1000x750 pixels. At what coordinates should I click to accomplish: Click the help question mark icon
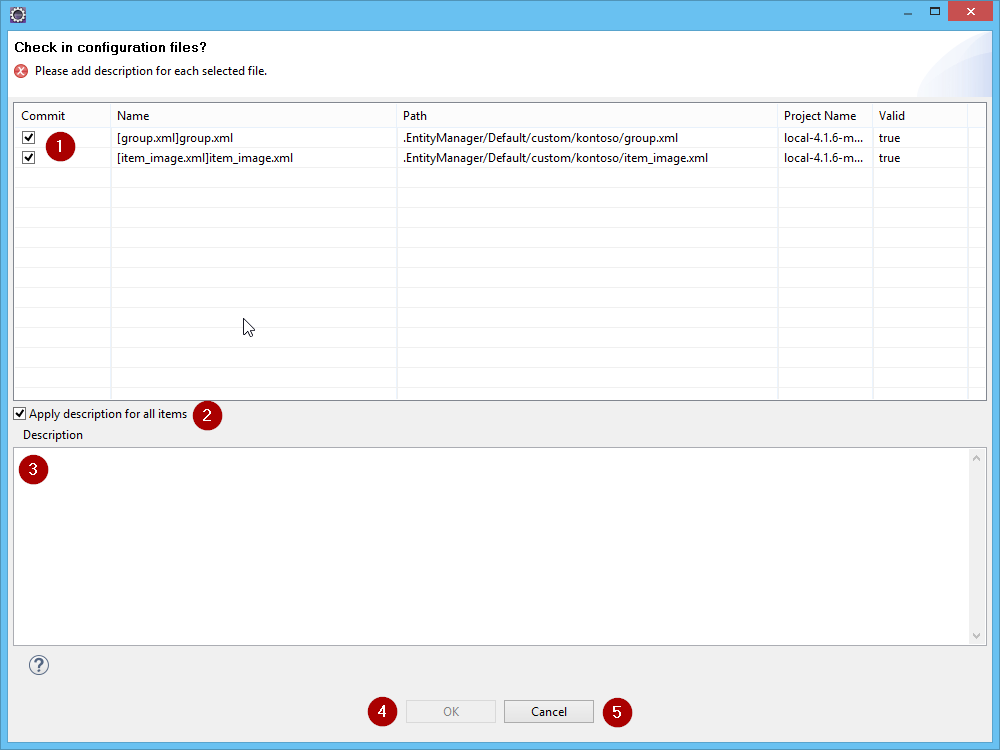coord(39,665)
